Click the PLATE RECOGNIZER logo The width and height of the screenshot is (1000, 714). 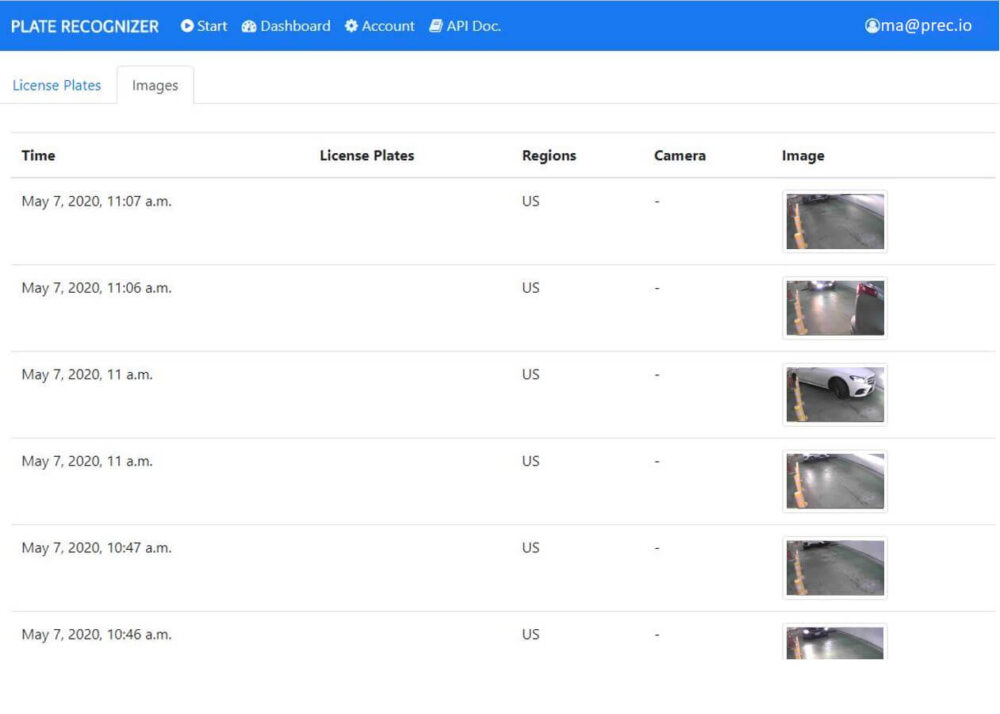85,27
